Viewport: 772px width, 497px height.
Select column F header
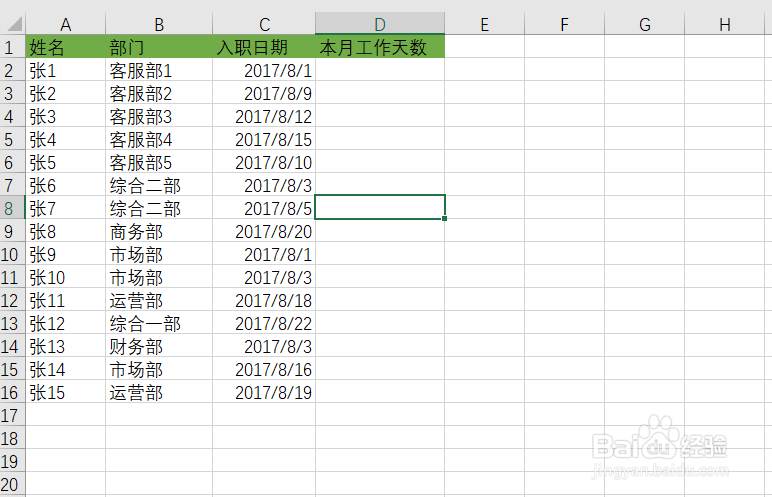pyautogui.click(x=564, y=24)
